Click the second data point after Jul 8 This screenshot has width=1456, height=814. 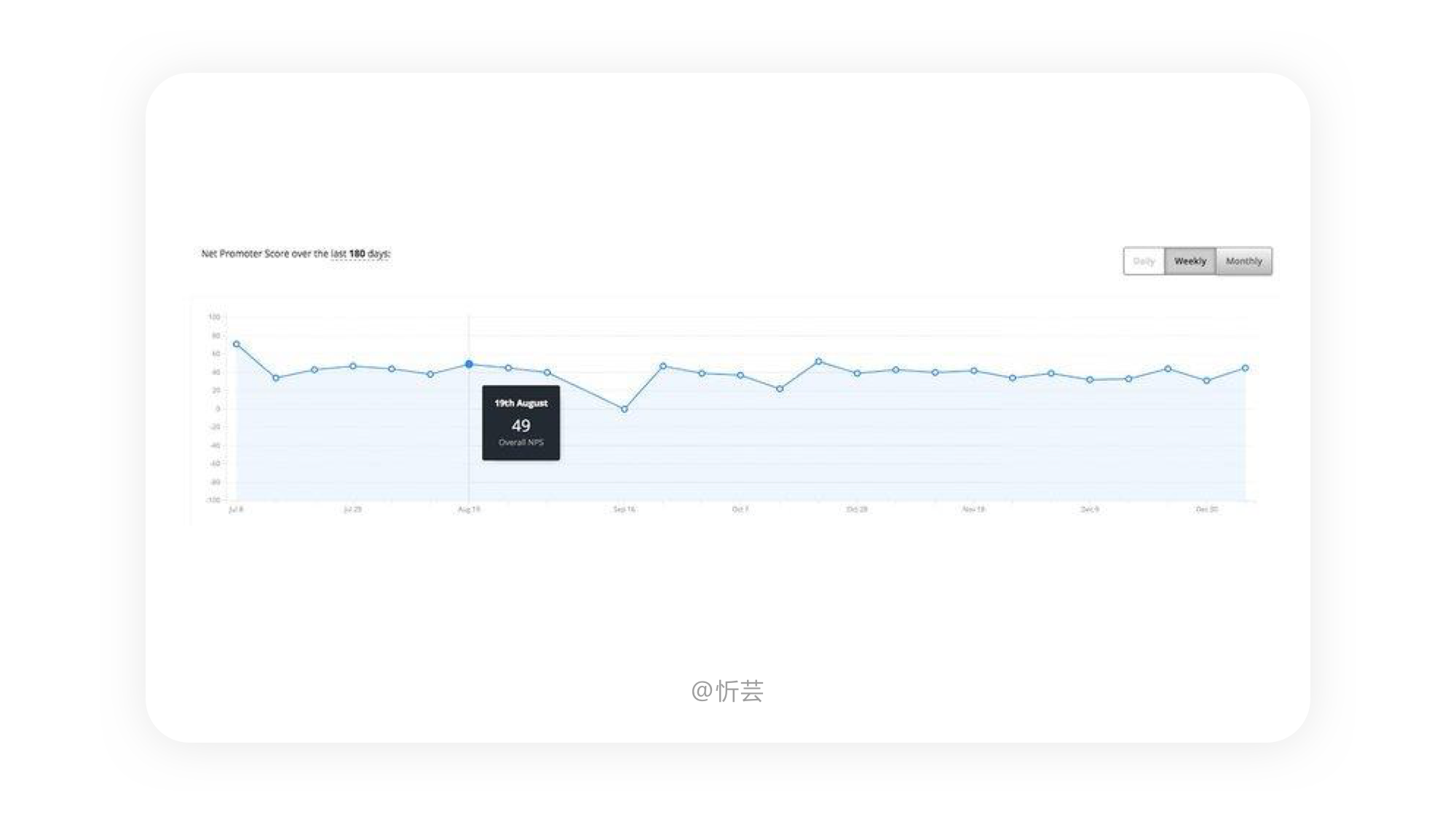pos(275,378)
